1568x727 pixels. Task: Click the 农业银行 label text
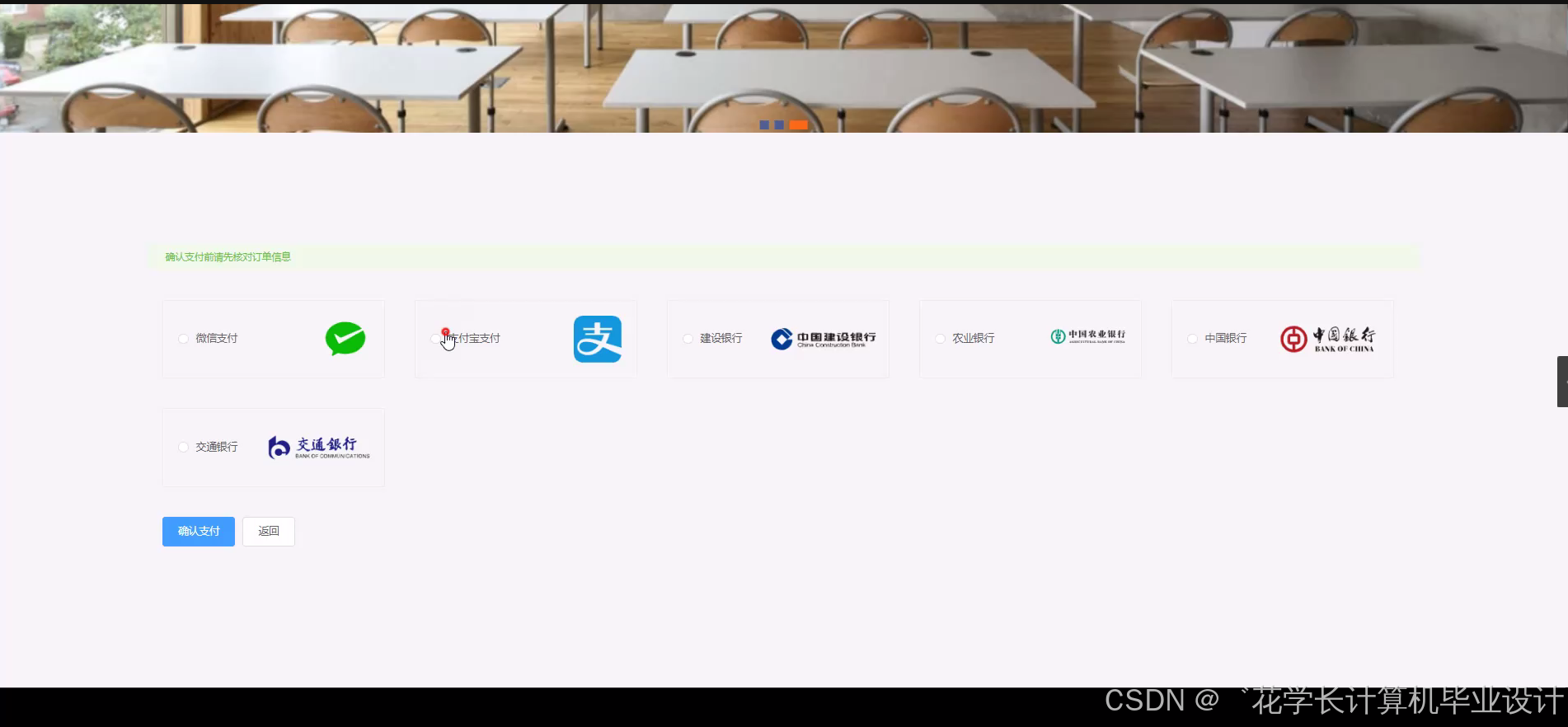(974, 339)
